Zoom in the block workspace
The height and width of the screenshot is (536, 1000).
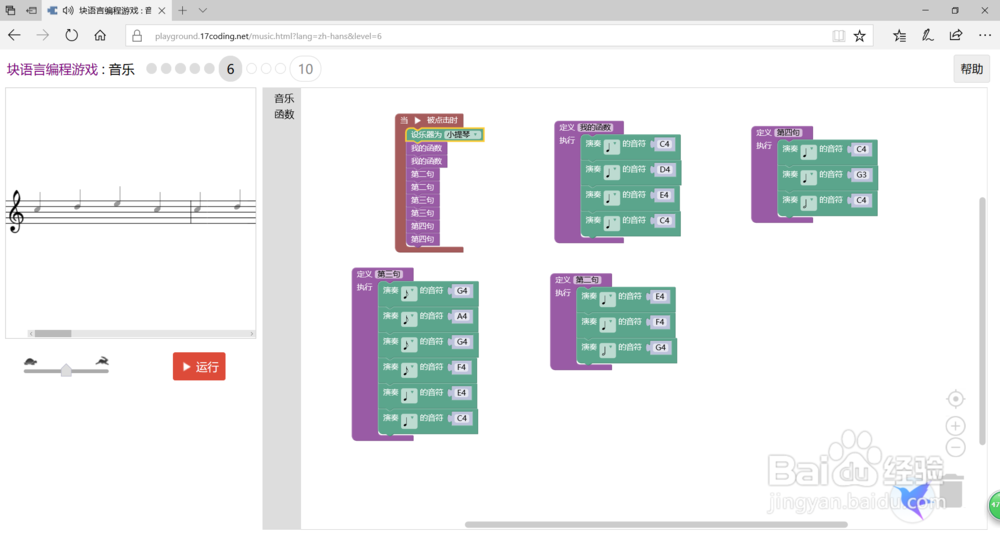(955, 426)
